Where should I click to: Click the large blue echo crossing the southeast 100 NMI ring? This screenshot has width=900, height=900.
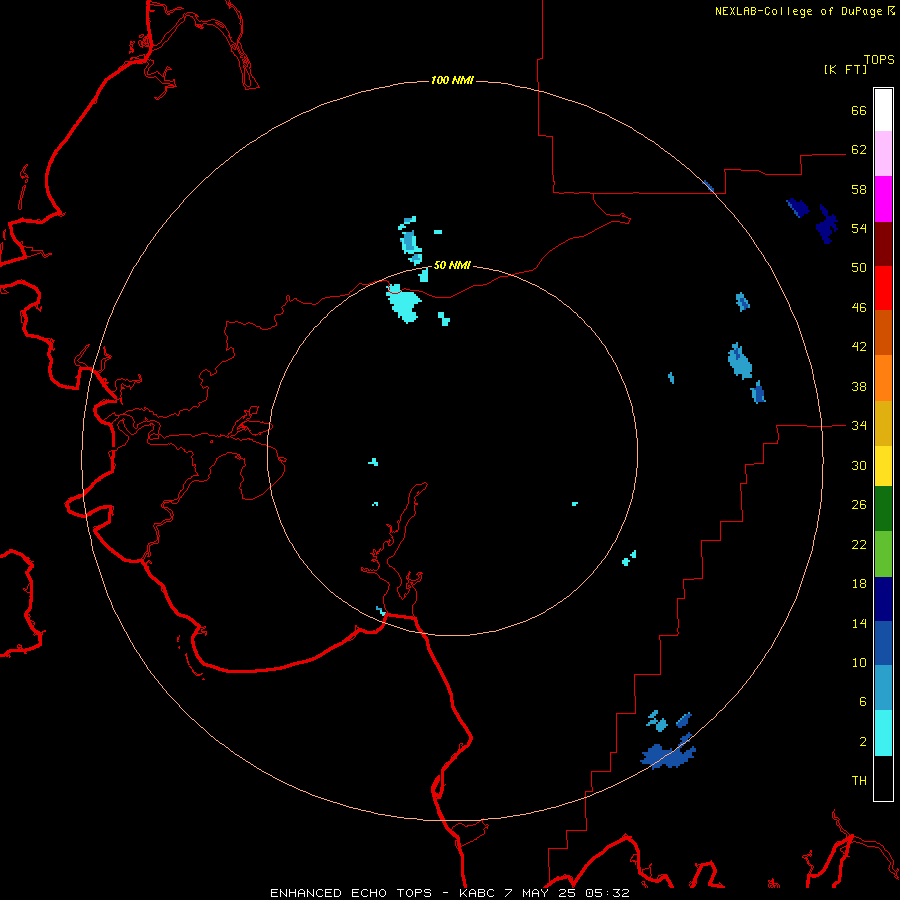click(669, 755)
